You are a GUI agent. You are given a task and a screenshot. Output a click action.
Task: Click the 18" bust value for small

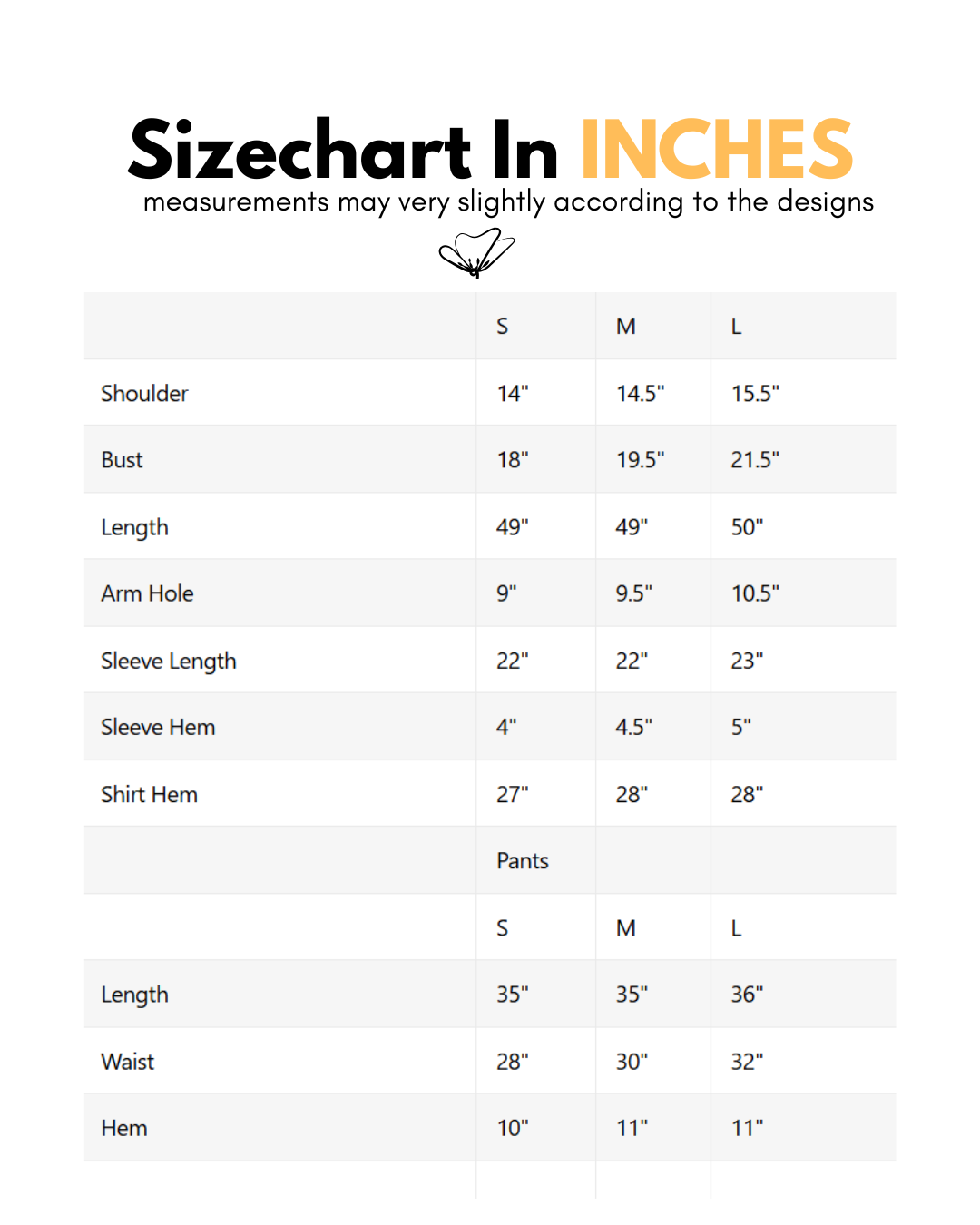pos(513,460)
